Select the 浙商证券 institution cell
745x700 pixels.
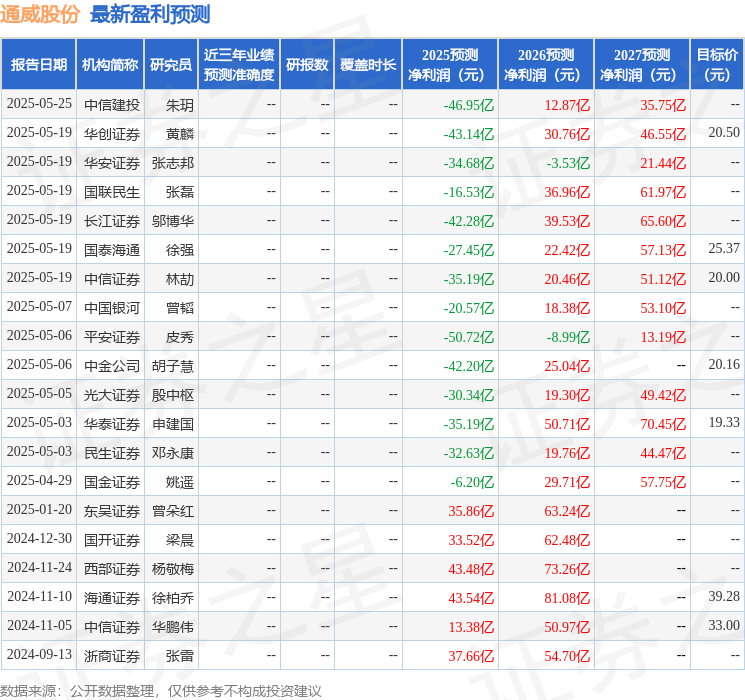click(x=111, y=655)
